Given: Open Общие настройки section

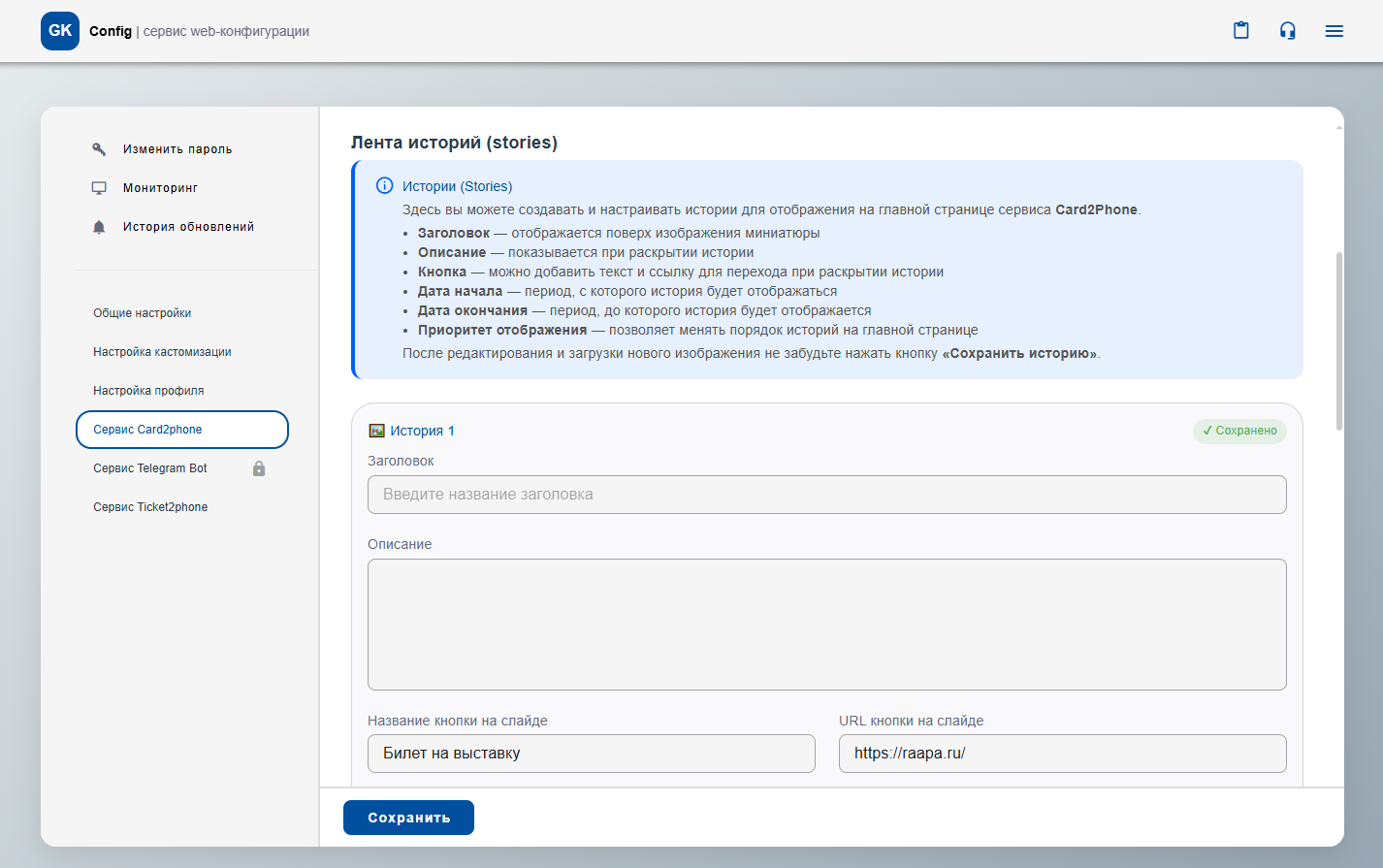Looking at the screenshot, I should tap(143, 313).
